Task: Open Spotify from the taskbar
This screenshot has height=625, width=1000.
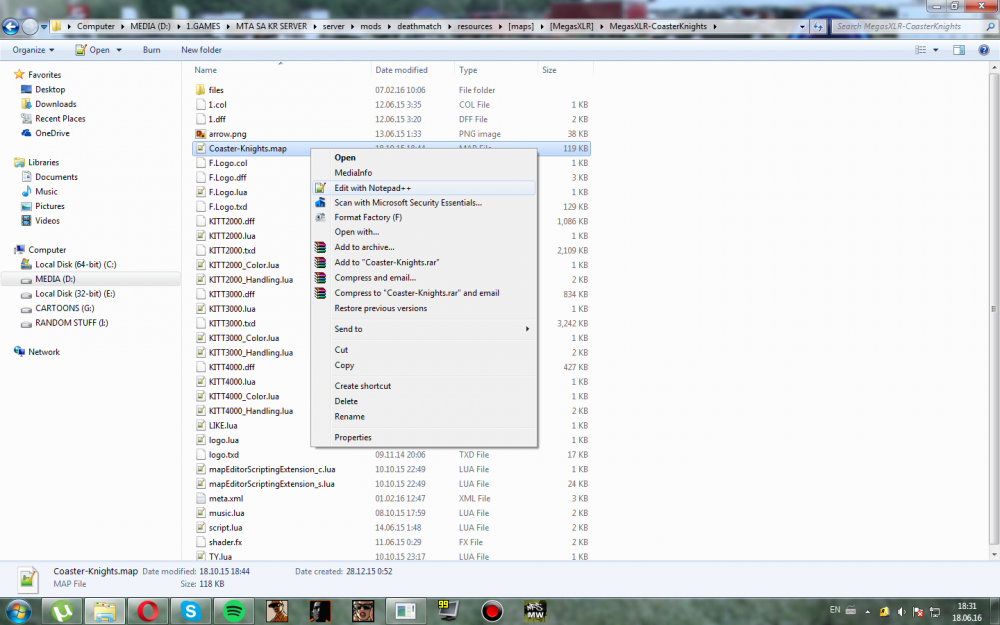Action: pyautogui.click(x=233, y=610)
